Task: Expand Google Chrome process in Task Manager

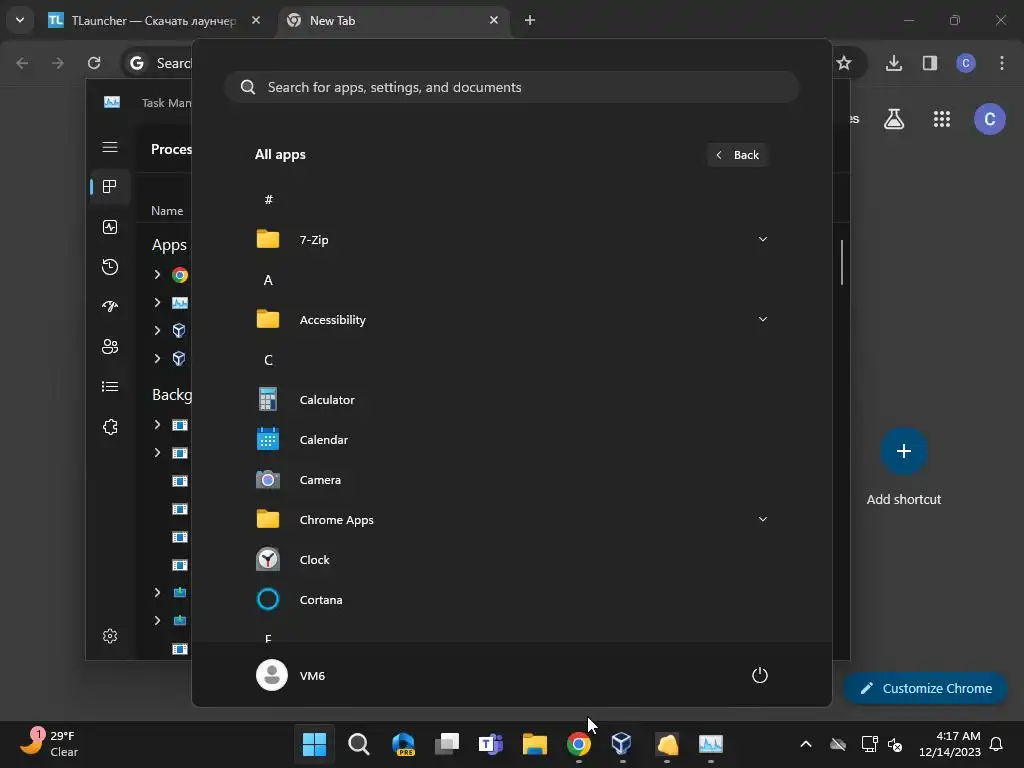Action: click(157, 274)
